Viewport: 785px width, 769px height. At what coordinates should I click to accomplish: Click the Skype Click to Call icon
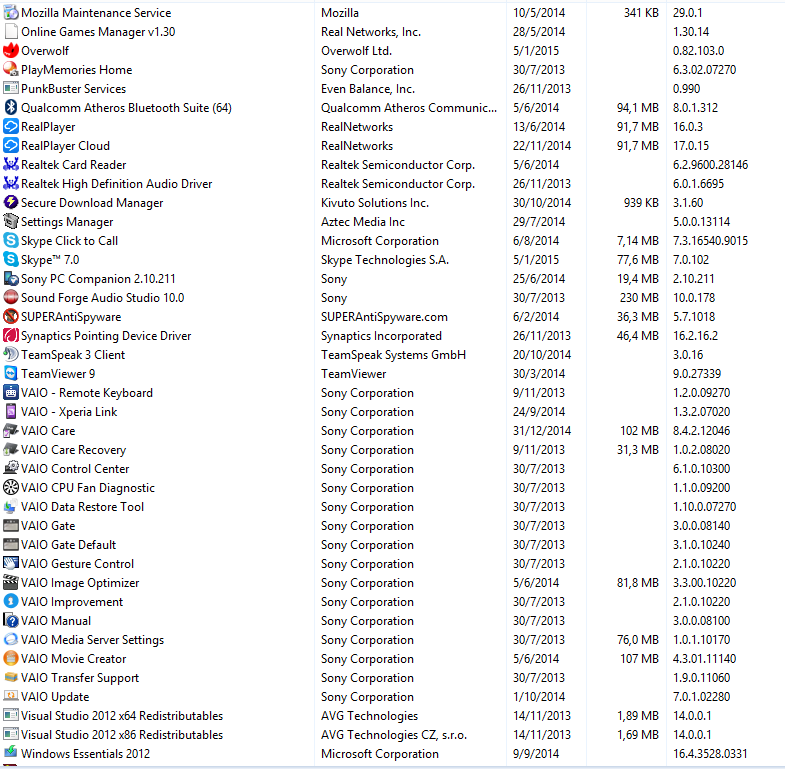tap(11, 241)
